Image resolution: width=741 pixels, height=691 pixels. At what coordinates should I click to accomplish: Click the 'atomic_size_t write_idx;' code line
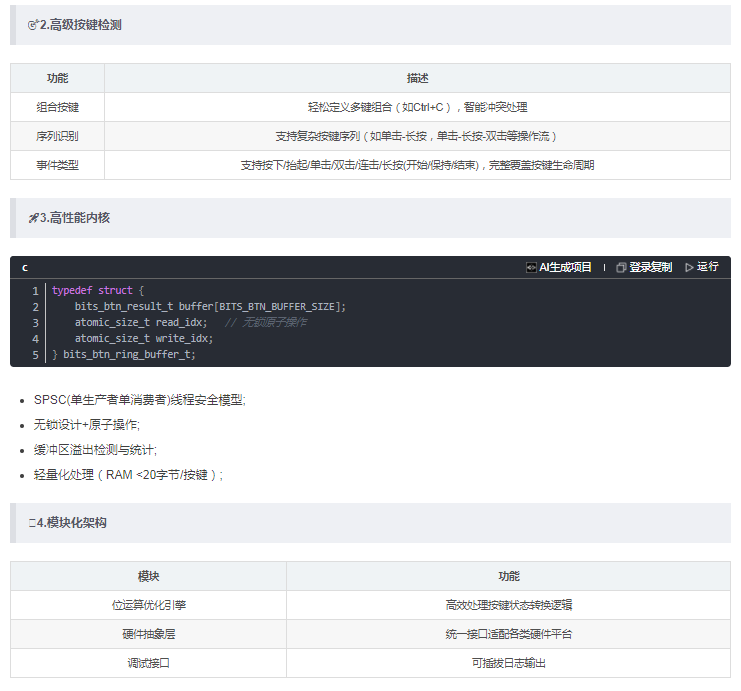coord(144,338)
